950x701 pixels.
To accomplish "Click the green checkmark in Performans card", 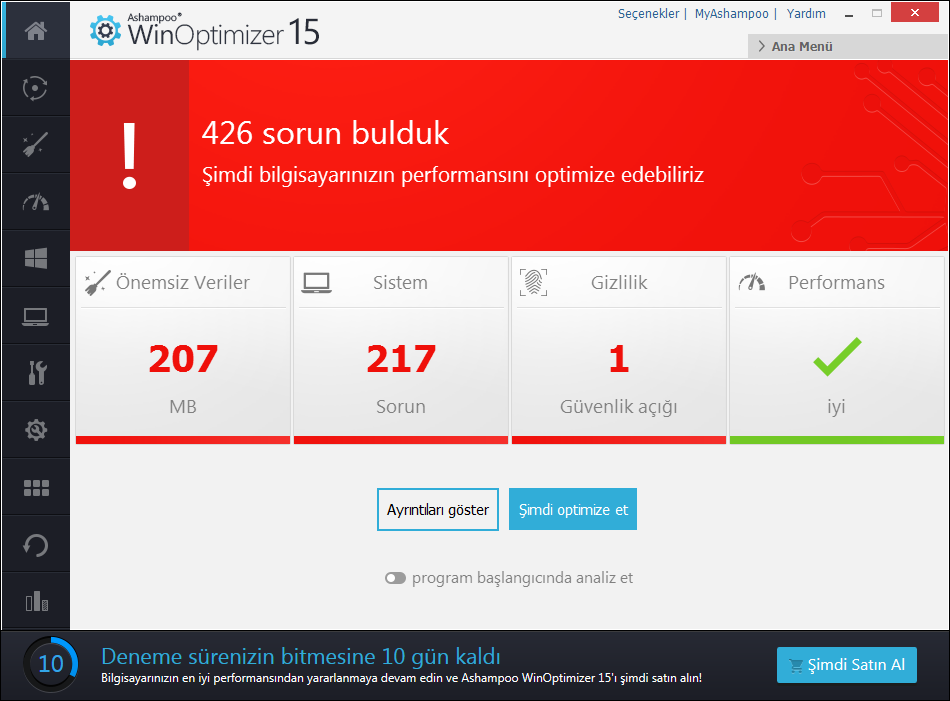I will [837, 356].
